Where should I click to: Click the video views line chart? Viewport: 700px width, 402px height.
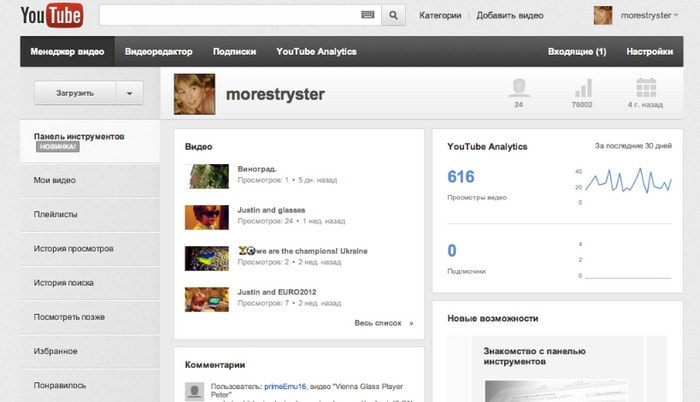[628, 181]
